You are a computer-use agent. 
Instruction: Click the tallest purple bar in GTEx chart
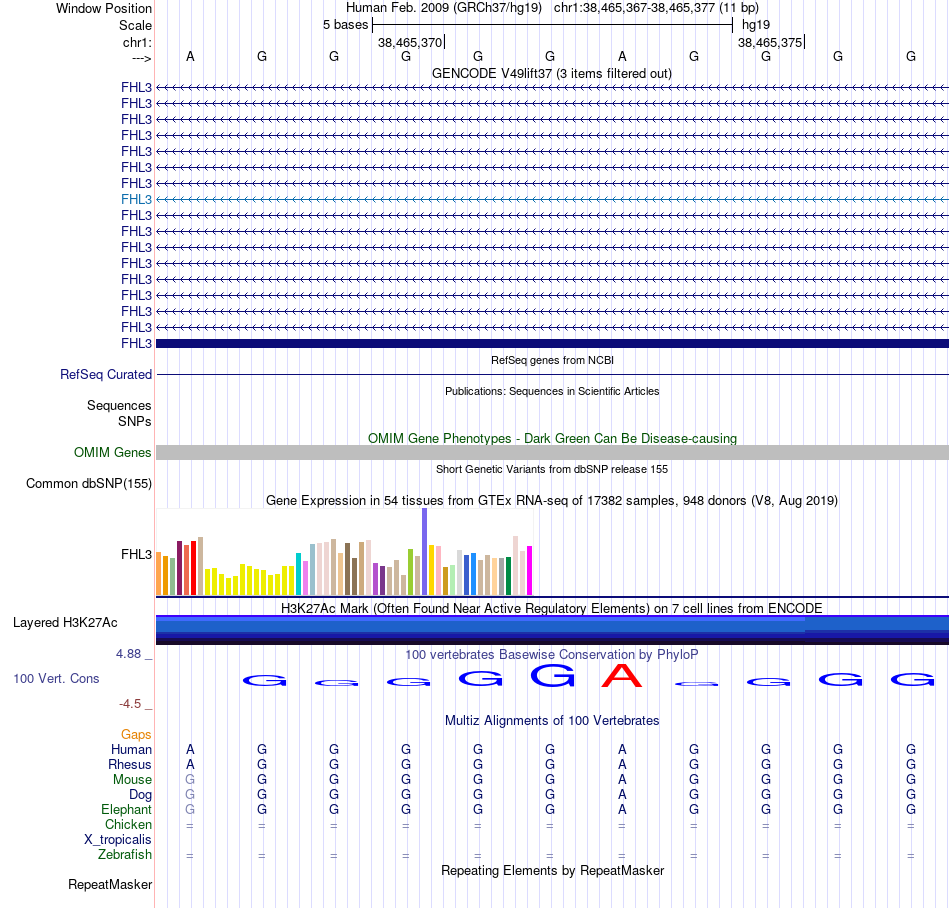tap(425, 551)
